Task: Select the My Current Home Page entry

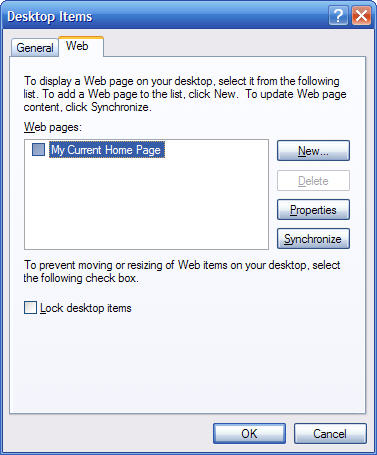Action: pos(106,150)
